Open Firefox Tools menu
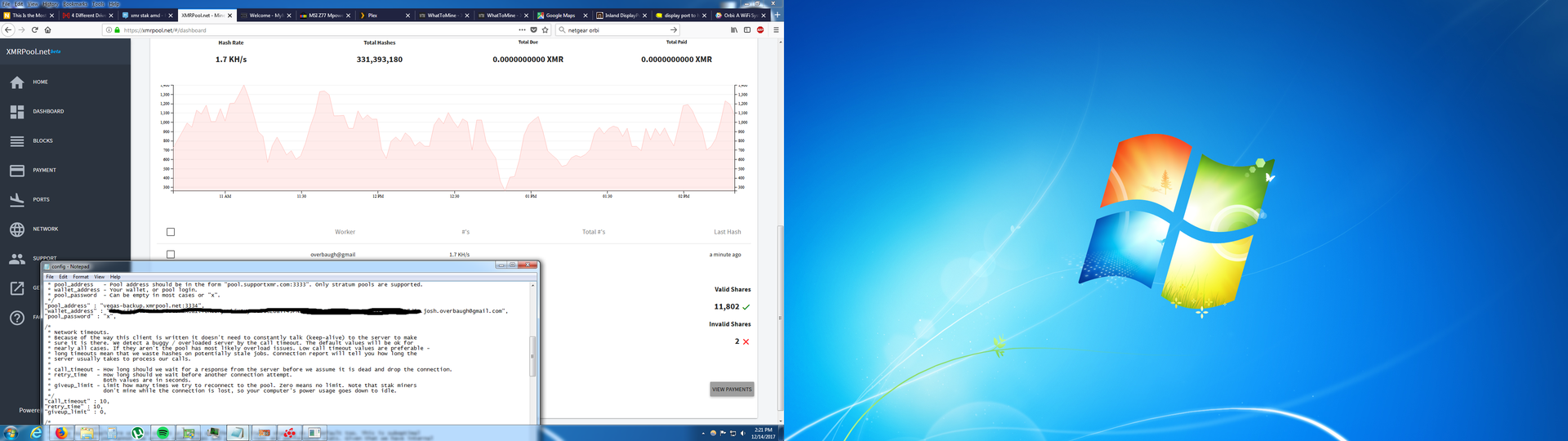 tap(98, 3)
